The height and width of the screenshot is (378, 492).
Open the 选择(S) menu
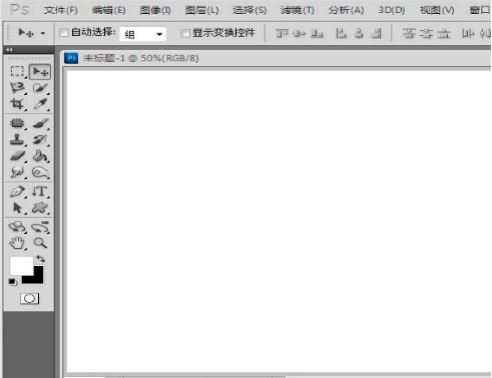[x=249, y=10]
